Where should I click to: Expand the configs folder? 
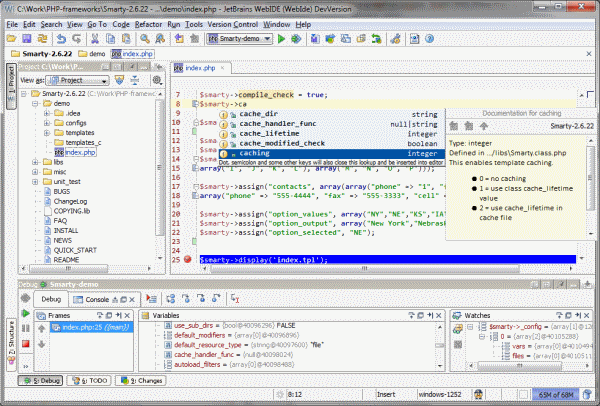(x=47, y=123)
